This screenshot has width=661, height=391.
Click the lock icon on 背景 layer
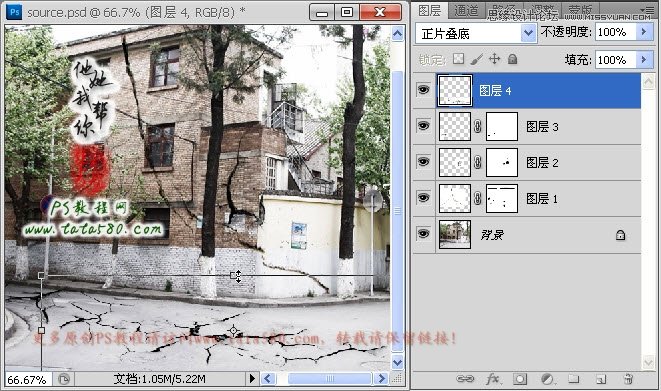click(620, 235)
